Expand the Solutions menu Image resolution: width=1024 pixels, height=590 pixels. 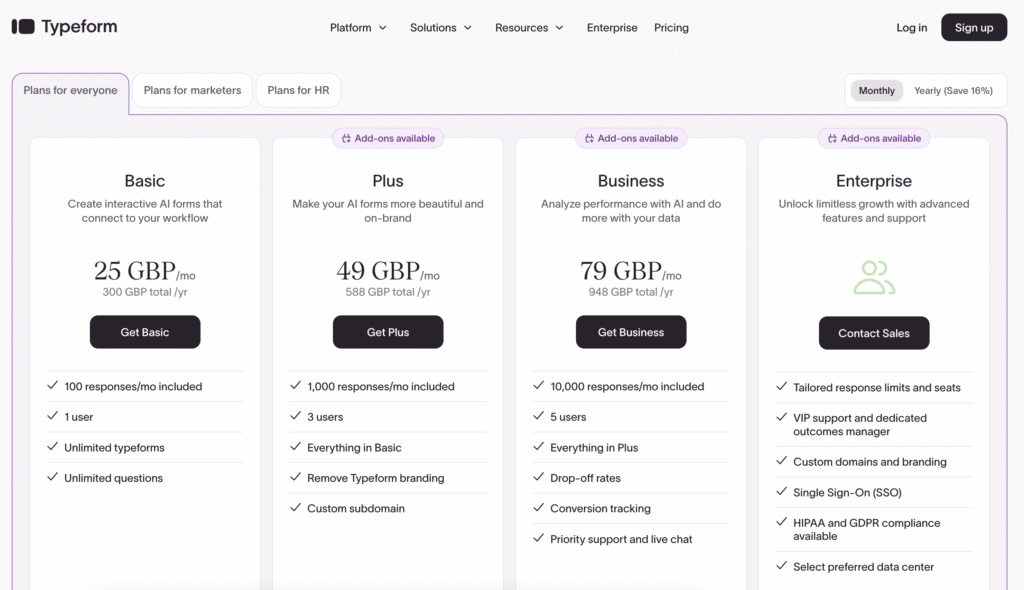point(440,28)
